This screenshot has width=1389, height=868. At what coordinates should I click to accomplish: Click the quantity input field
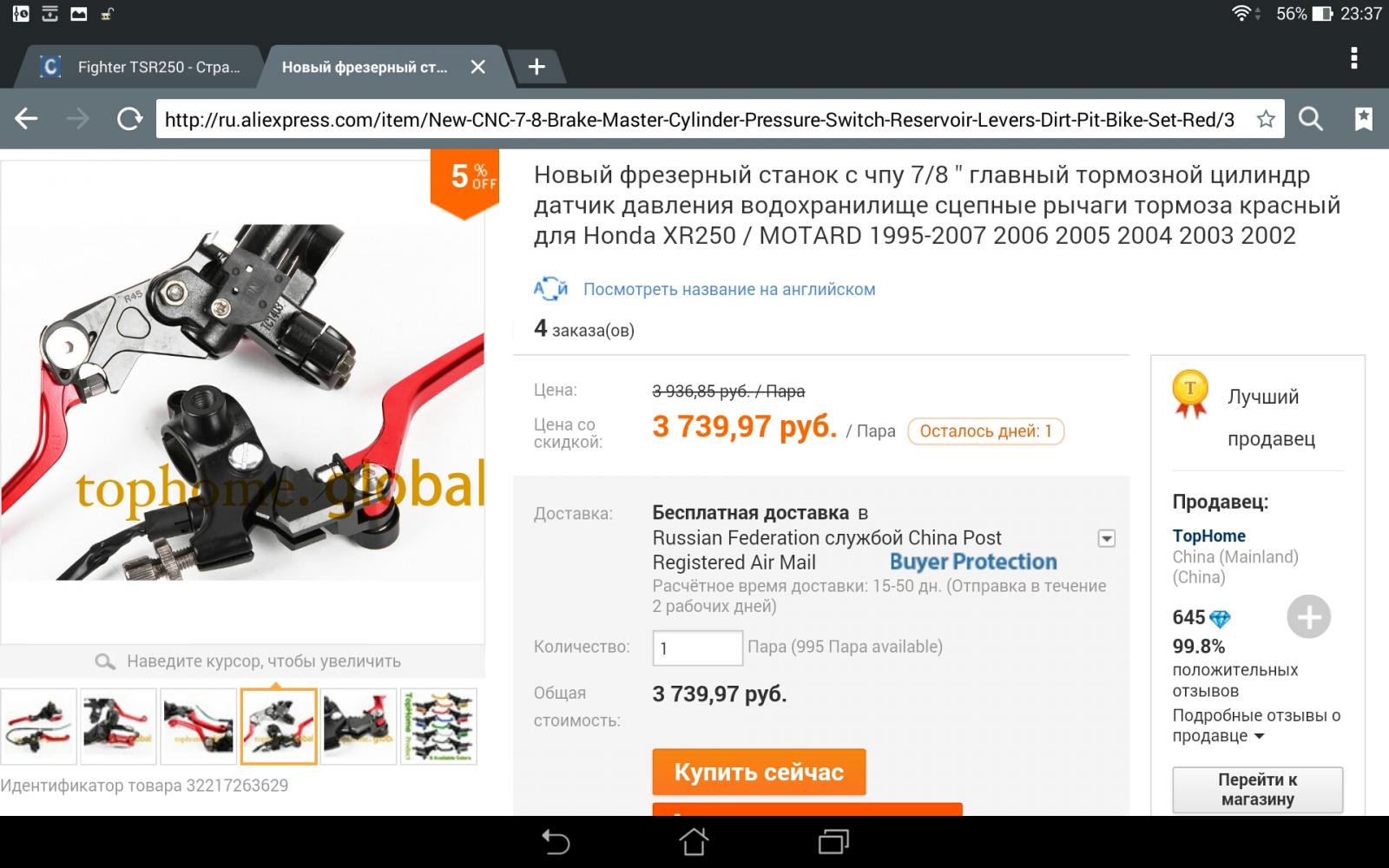point(697,648)
